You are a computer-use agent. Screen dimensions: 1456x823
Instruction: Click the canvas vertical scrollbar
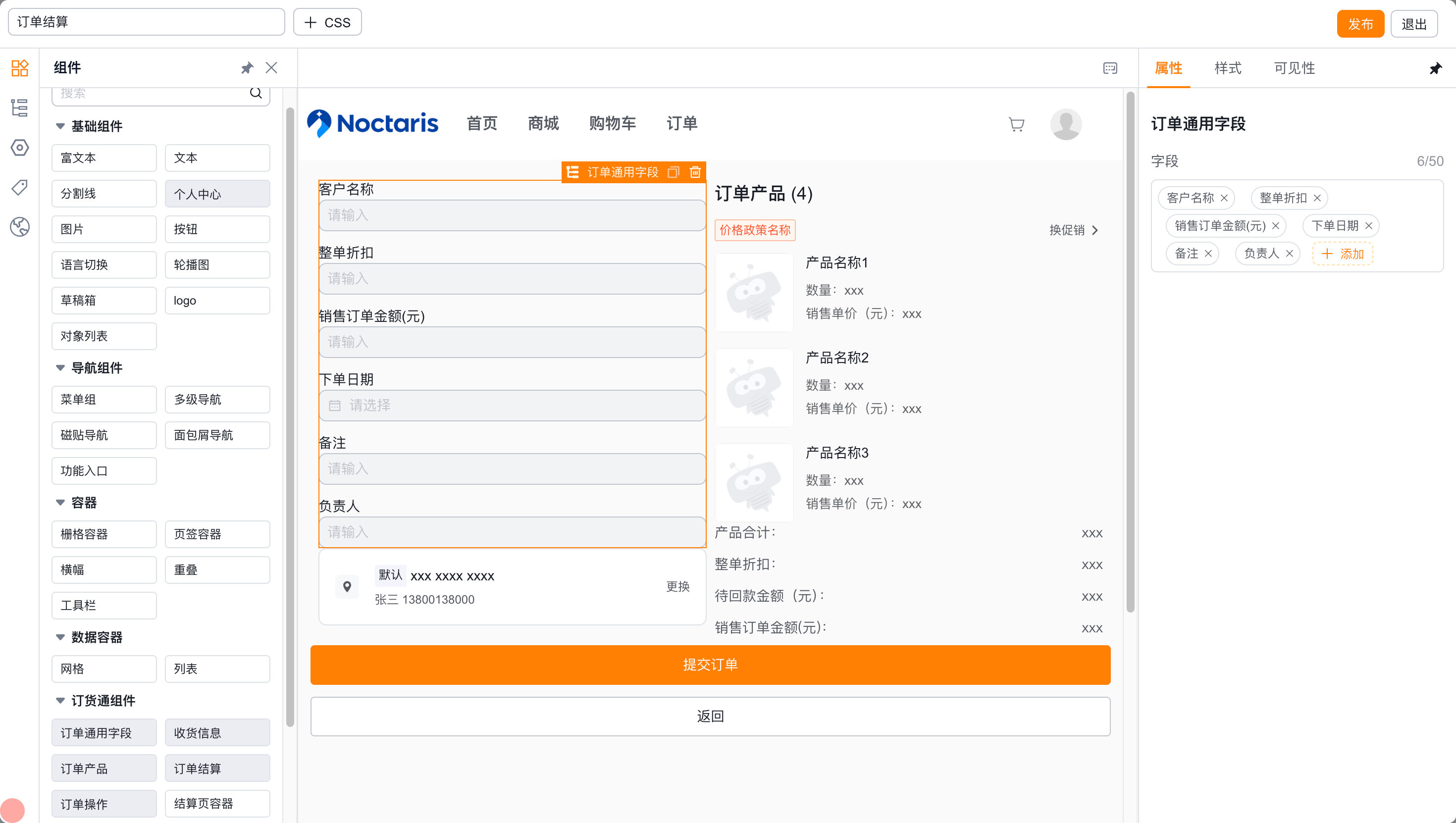(x=1130, y=352)
